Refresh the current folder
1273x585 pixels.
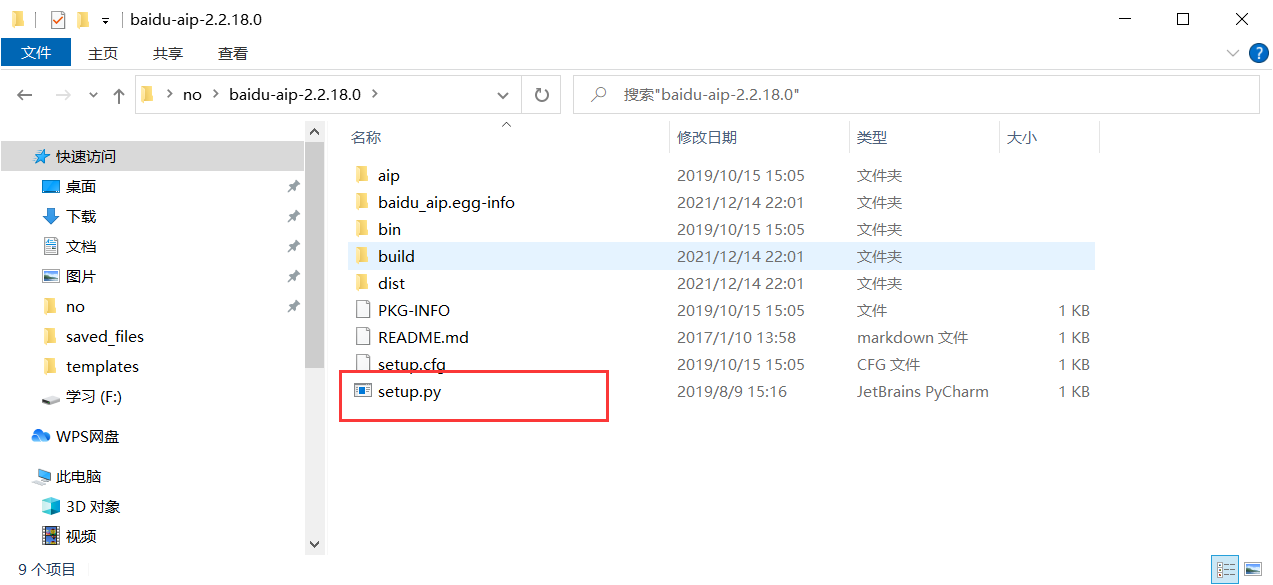tap(541, 95)
